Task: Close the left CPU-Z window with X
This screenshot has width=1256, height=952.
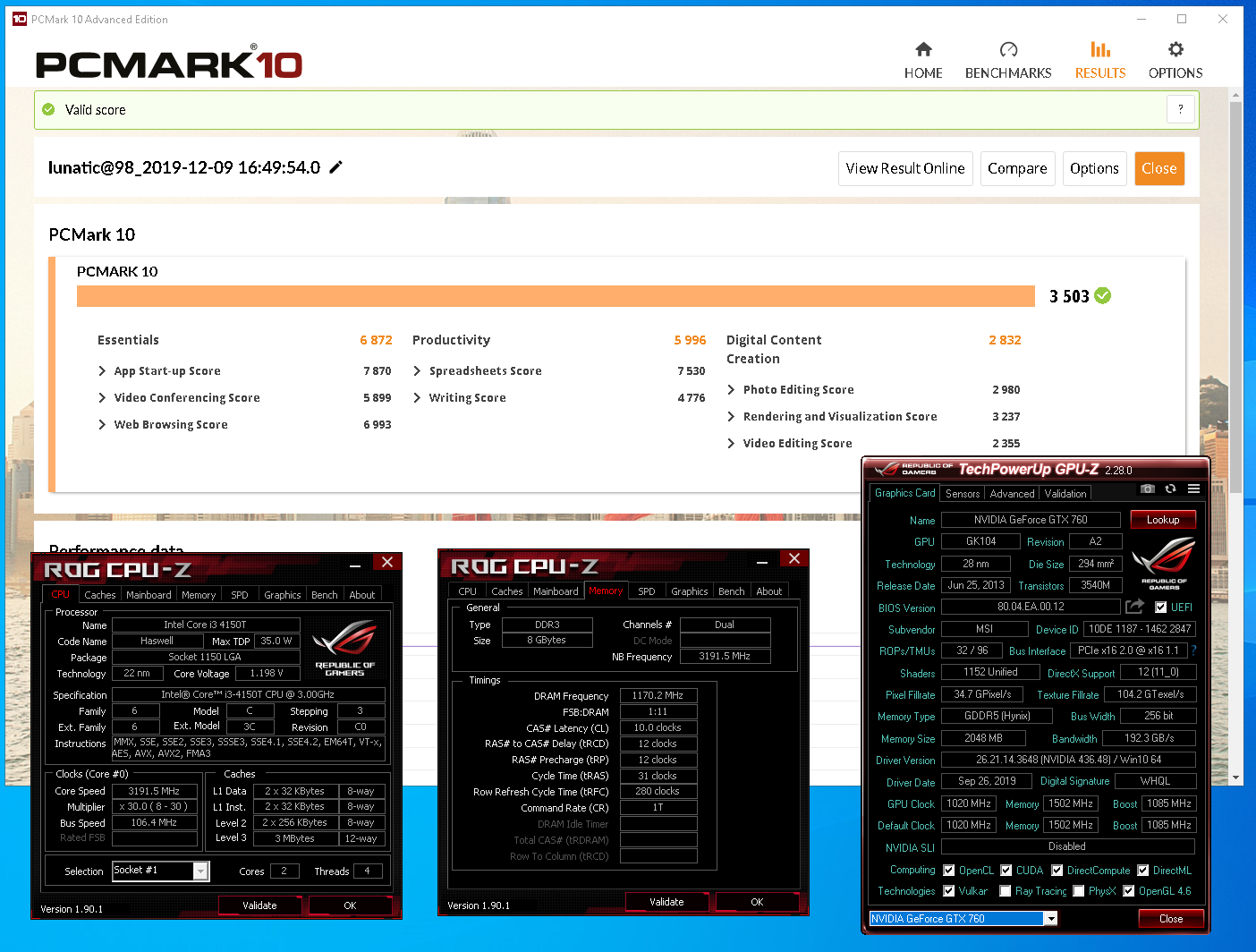Action: click(x=387, y=562)
